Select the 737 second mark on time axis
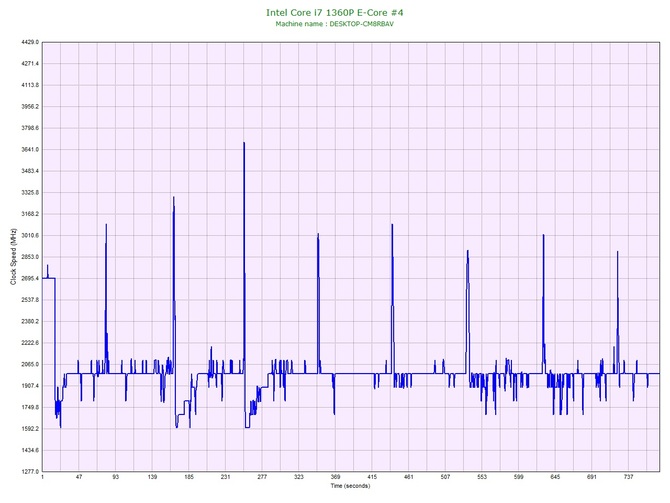Screen dimensions: 670x503 pos(629,478)
